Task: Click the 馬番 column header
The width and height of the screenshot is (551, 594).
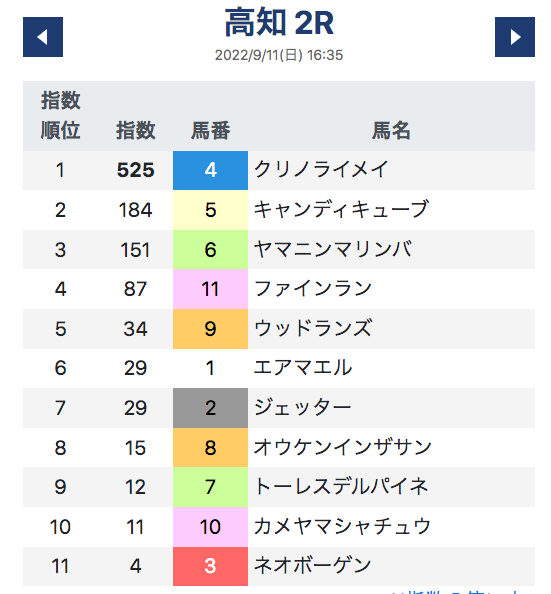Action: coord(210,131)
